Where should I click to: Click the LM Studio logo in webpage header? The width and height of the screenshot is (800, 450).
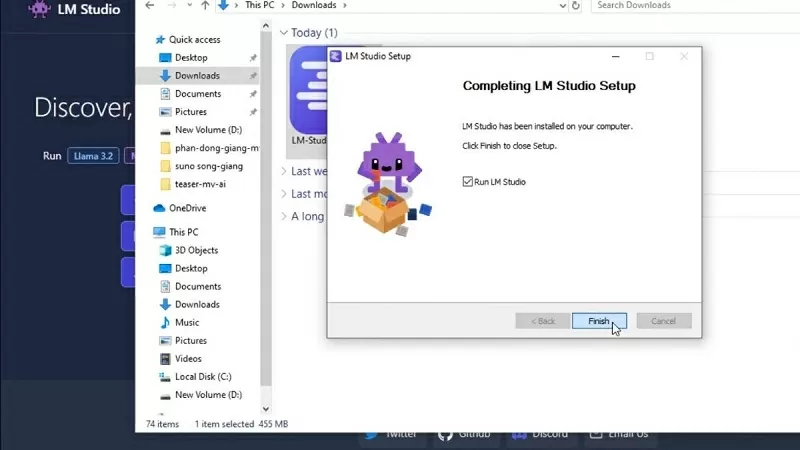40,10
